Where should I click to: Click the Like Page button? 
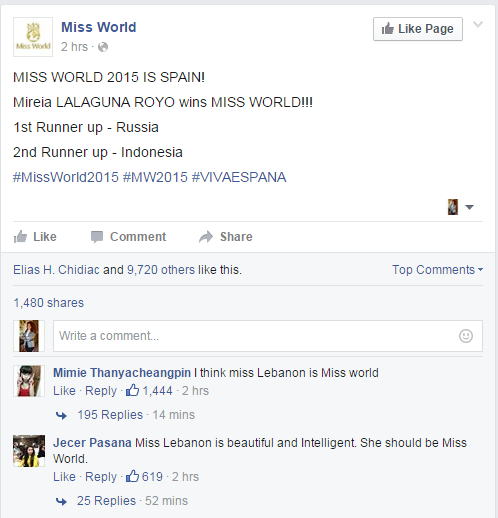(418, 29)
